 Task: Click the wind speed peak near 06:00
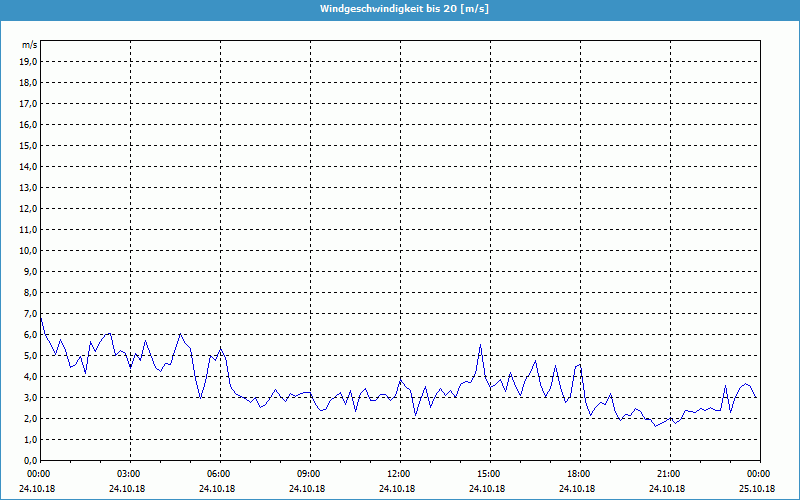click(x=220, y=348)
